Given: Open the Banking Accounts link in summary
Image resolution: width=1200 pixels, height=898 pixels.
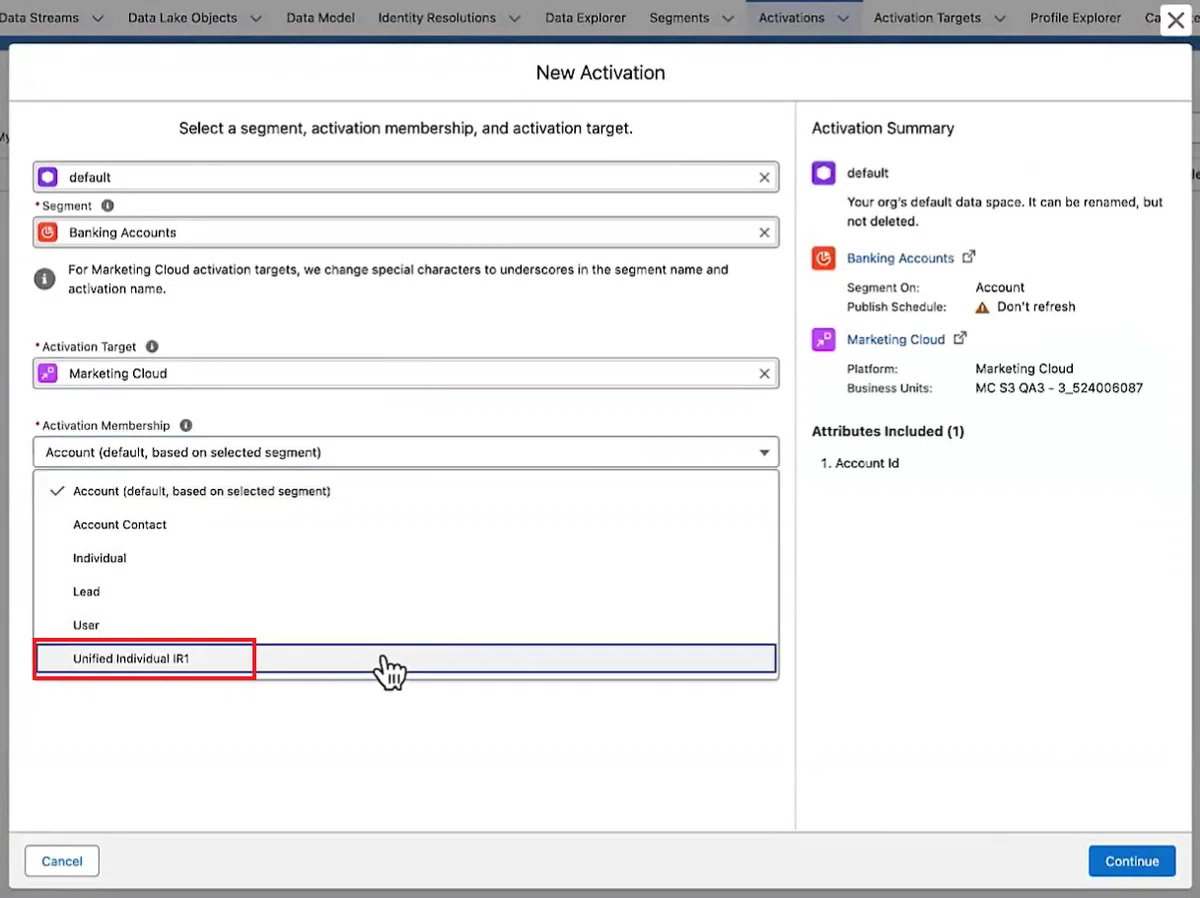Looking at the screenshot, I should pos(900,258).
